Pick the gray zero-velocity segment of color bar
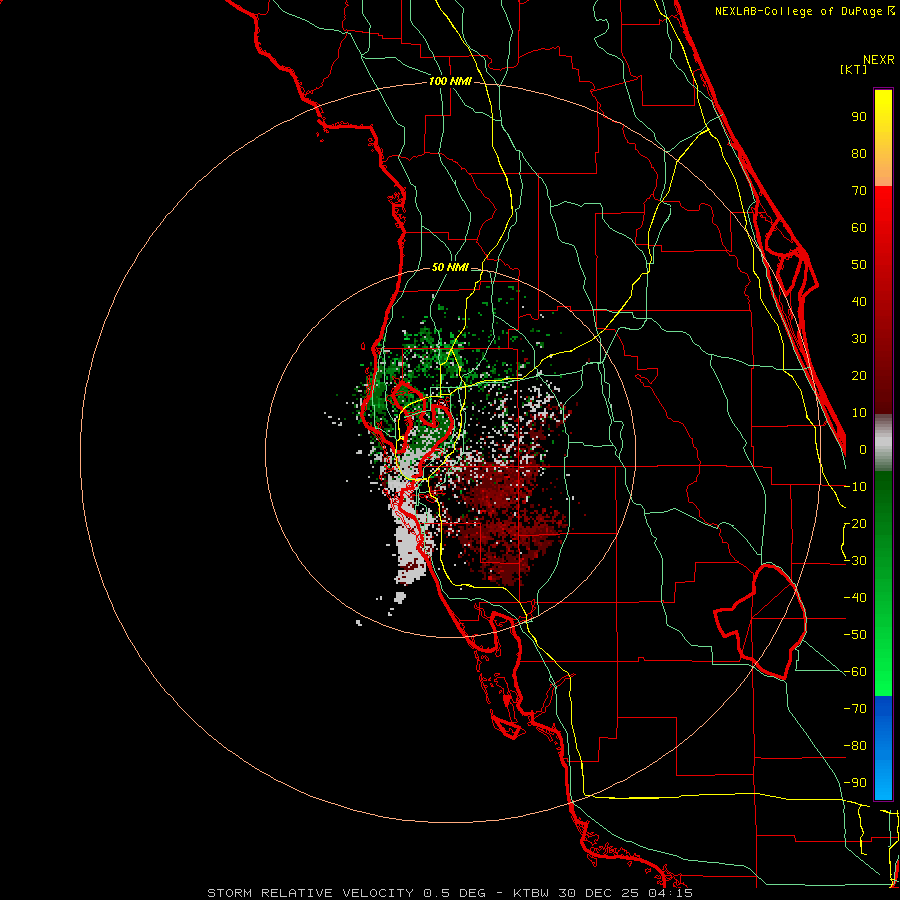 pos(883,442)
